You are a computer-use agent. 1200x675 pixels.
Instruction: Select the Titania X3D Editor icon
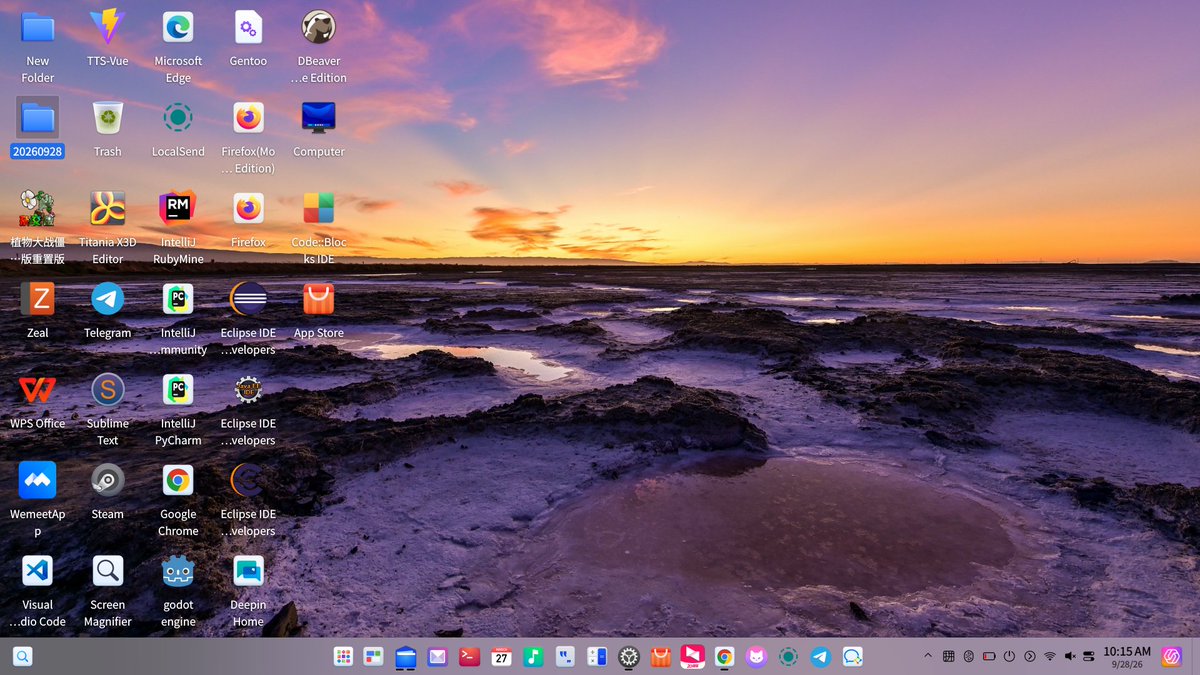(x=107, y=208)
